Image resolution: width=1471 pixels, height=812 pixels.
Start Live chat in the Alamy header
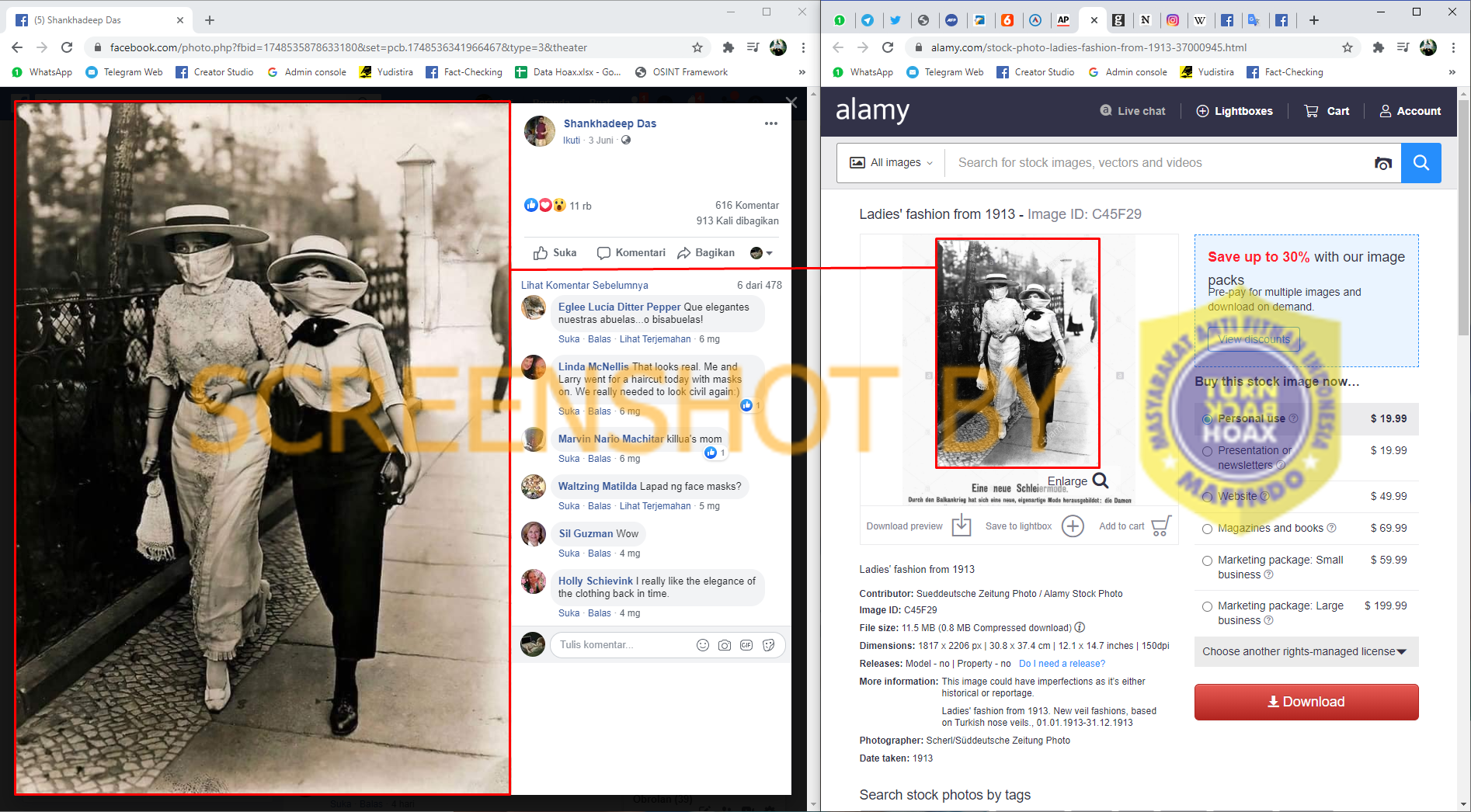coord(1132,111)
